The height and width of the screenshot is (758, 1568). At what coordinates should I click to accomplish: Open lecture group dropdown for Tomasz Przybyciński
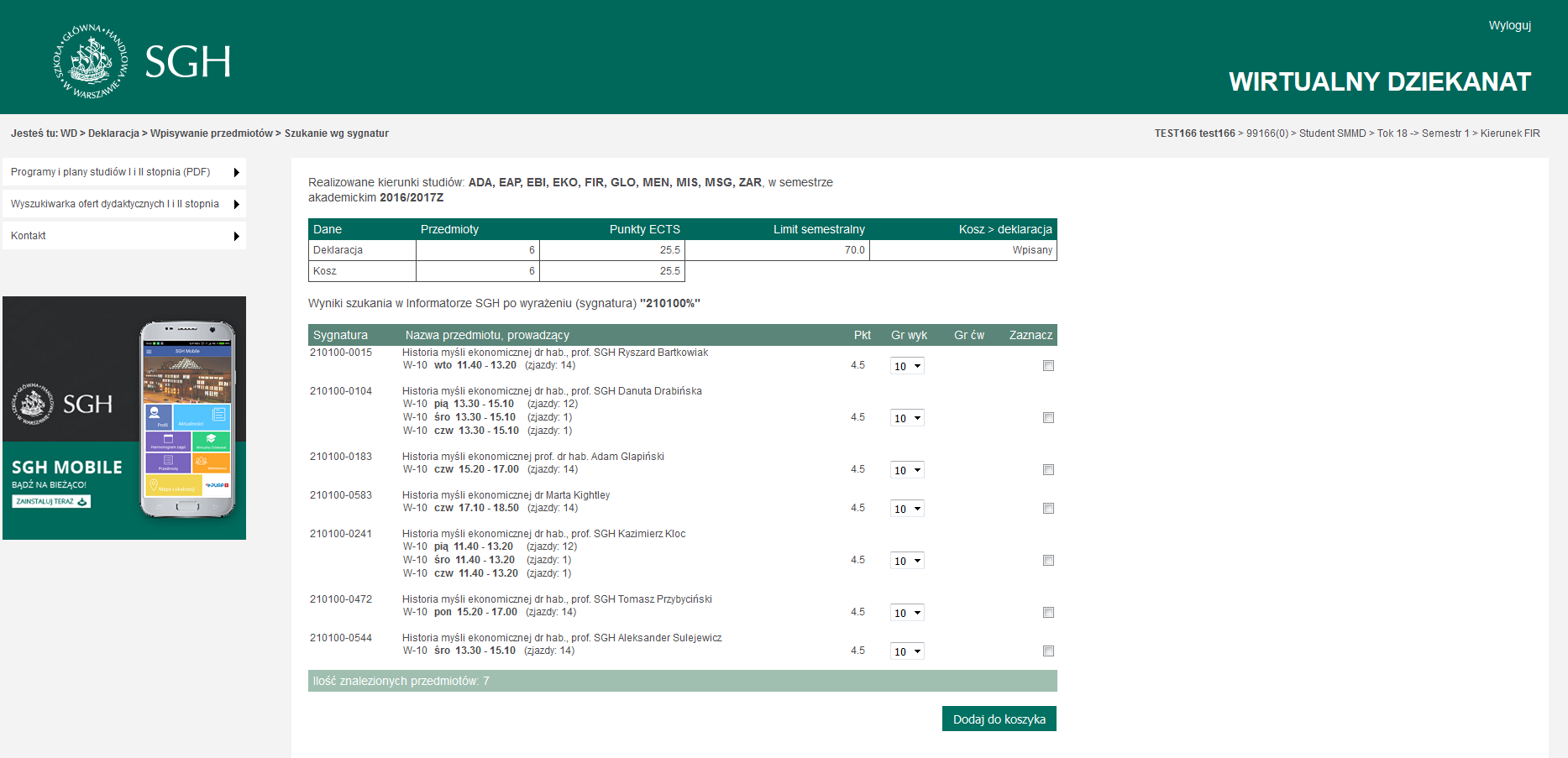coord(907,613)
